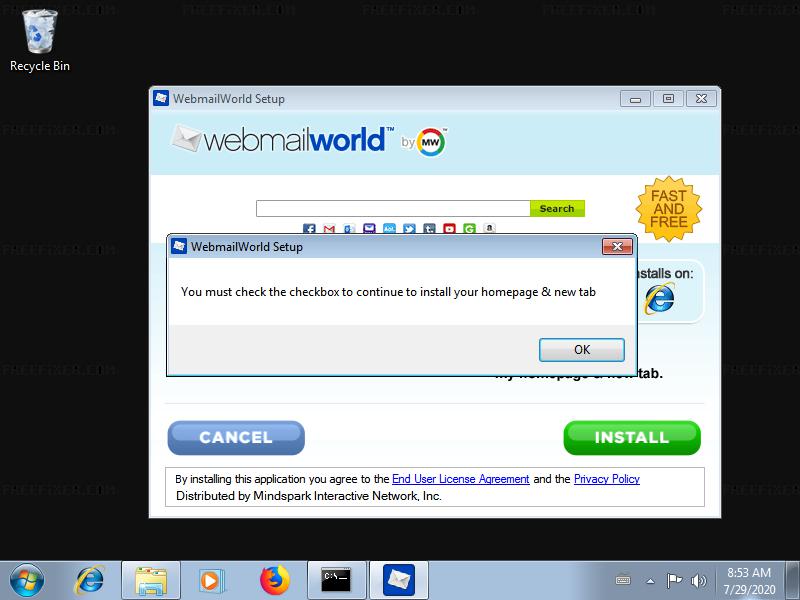The image size is (800, 600).
Task: Click the green Search button
Action: click(x=557, y=208)
